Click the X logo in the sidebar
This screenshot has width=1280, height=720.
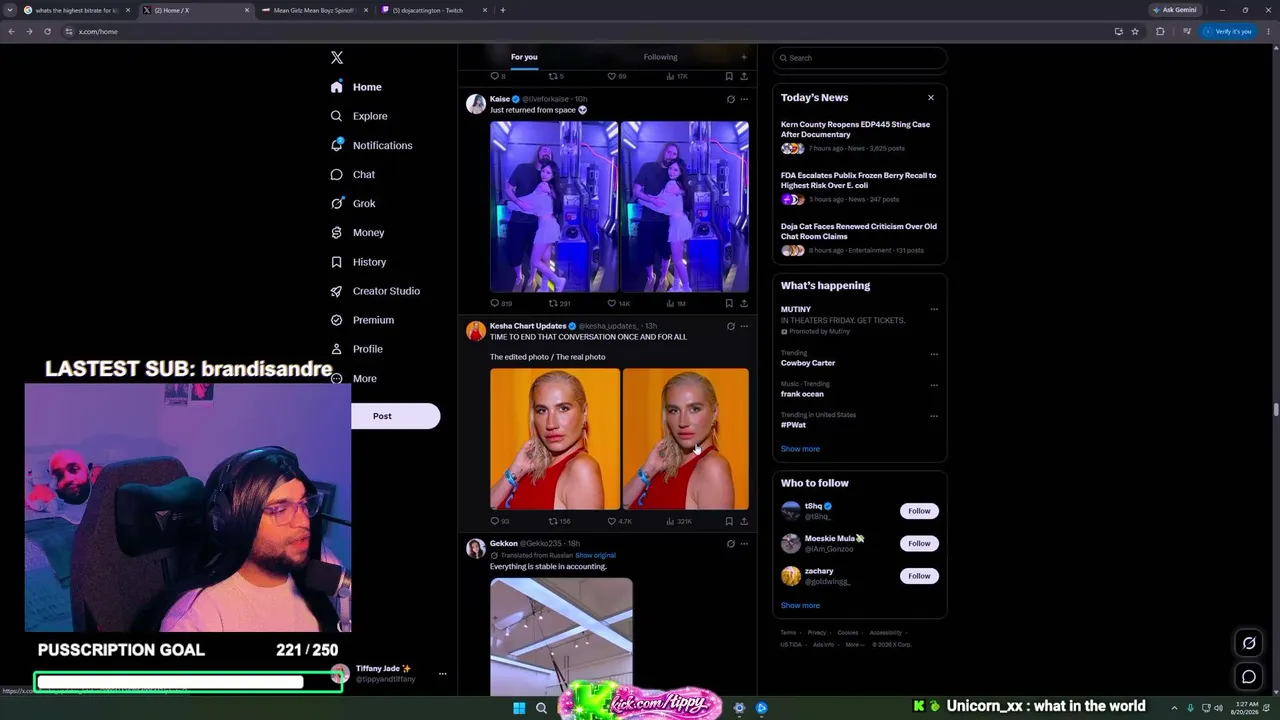pos(337,58)
